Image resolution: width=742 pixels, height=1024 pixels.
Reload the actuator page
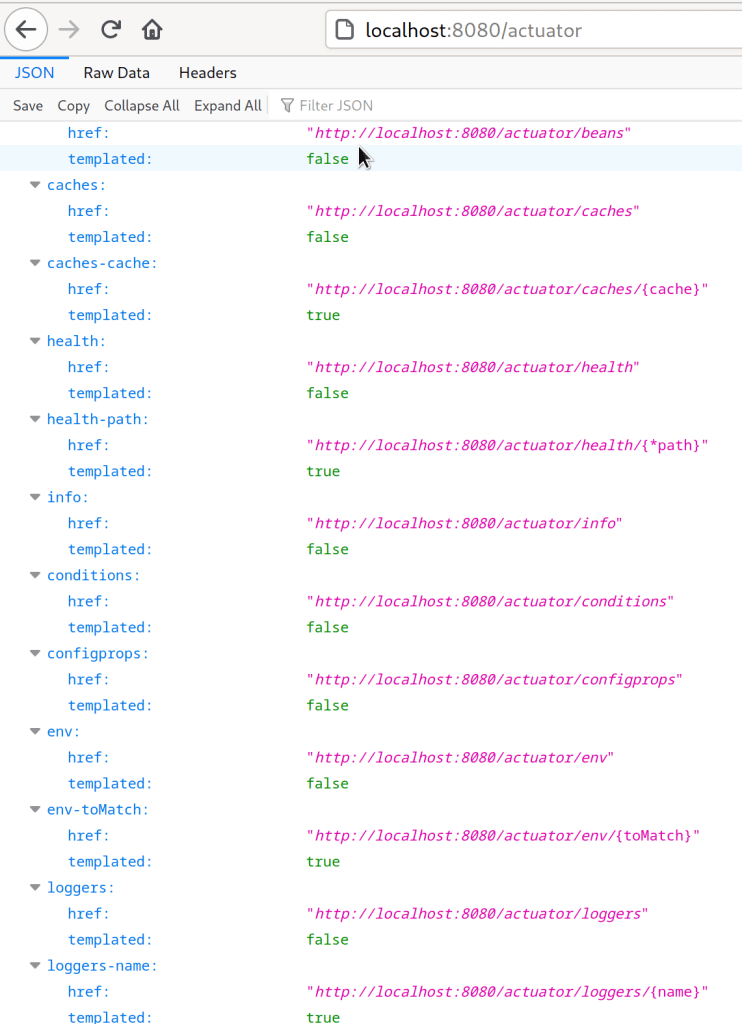coord(110,29)
